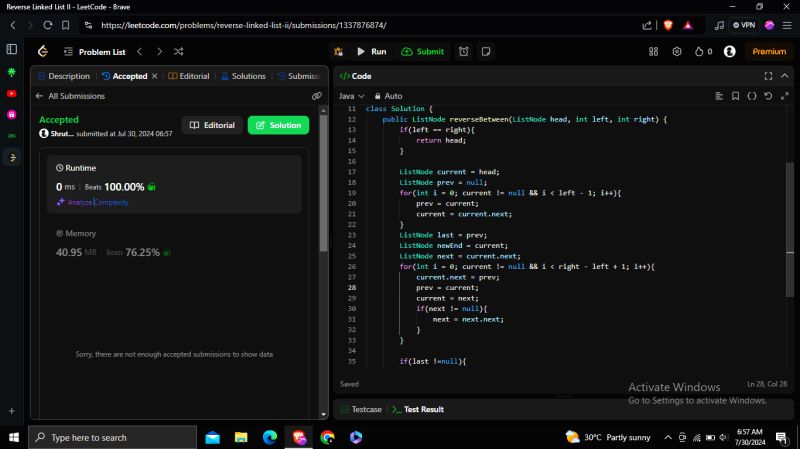The image size is (800, 449).
Task: Open the Java language dropdown
Action: 352,96
